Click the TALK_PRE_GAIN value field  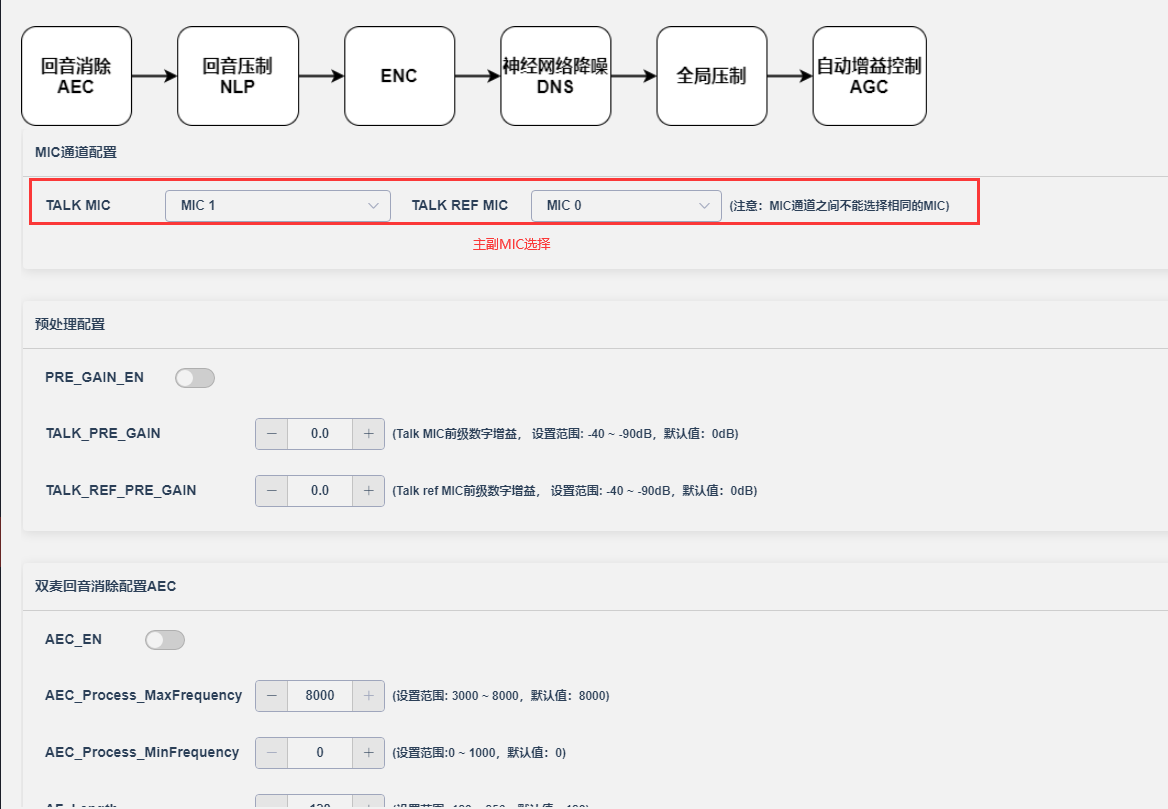320,434
